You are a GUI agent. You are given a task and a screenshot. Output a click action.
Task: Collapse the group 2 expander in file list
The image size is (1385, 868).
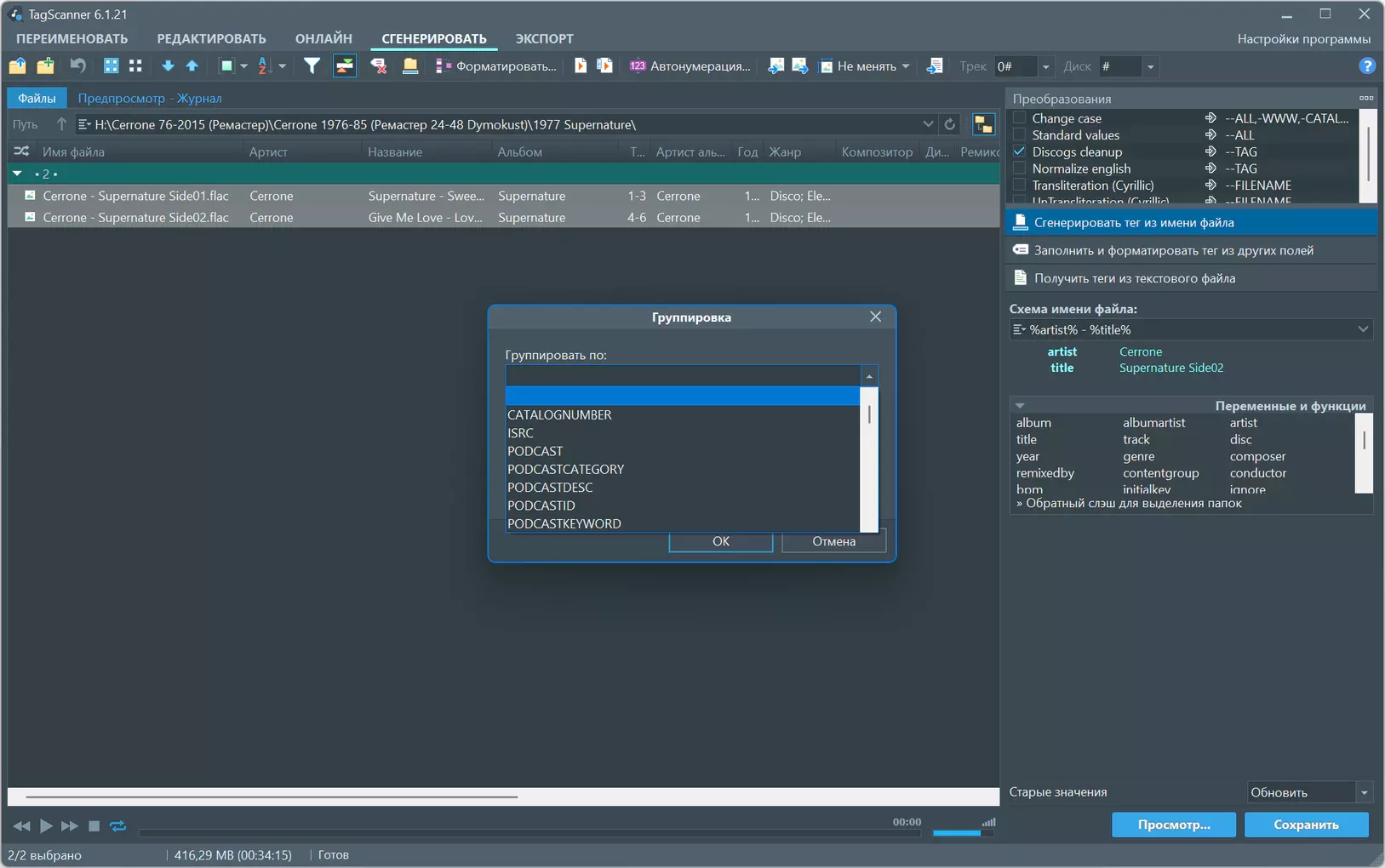[17, 174]
